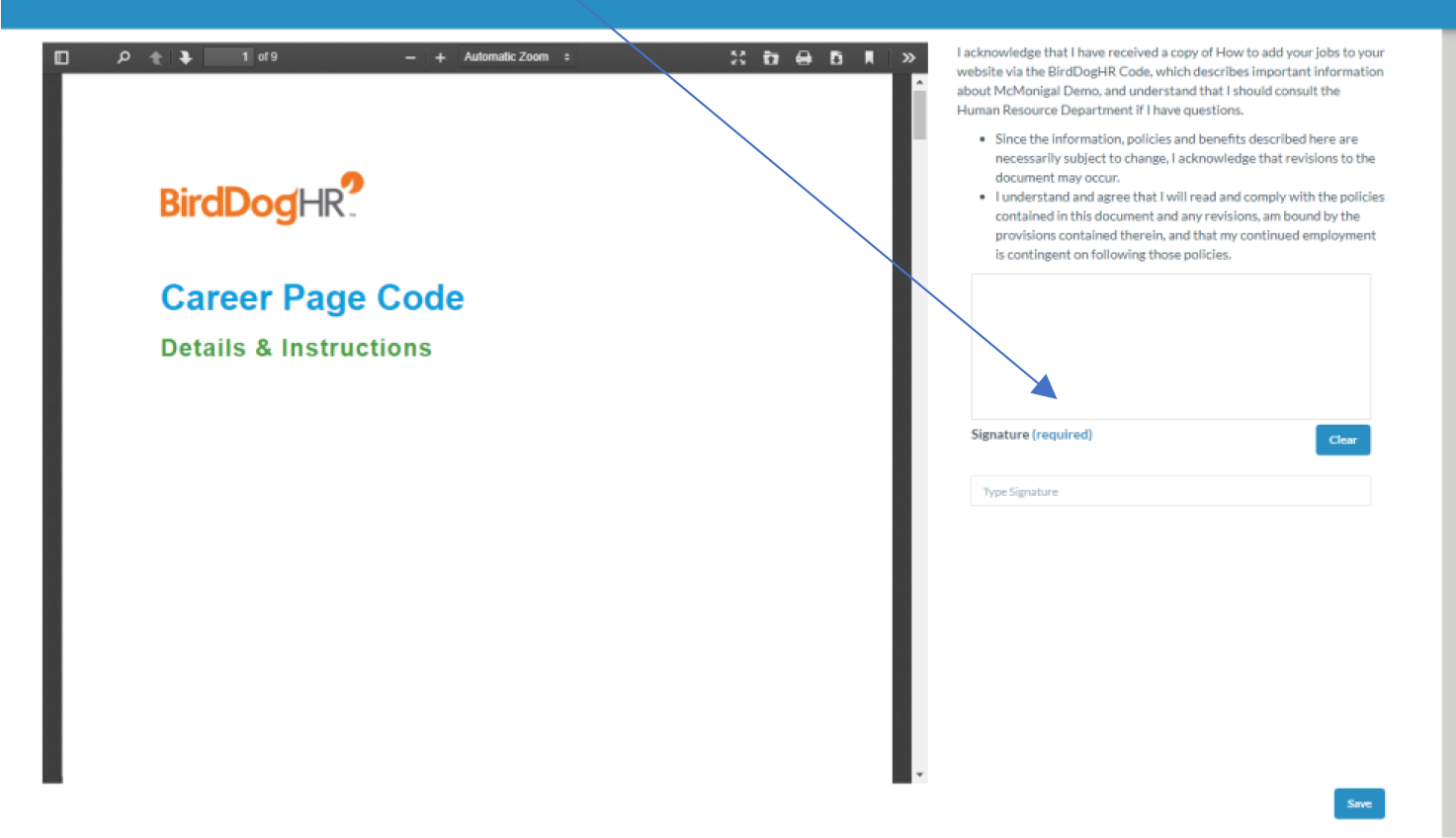The image size is (1456, 838).
Task: Click the Type Signature text field
Action: 1170,491
